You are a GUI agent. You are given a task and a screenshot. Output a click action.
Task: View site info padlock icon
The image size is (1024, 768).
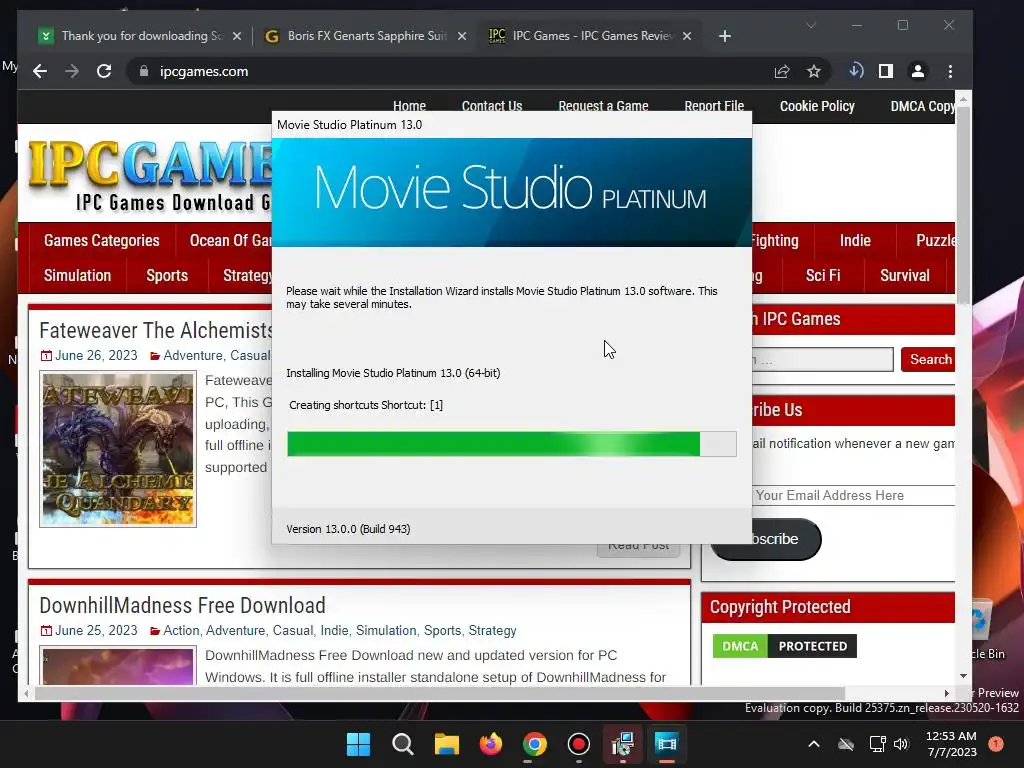pos(144,71)
